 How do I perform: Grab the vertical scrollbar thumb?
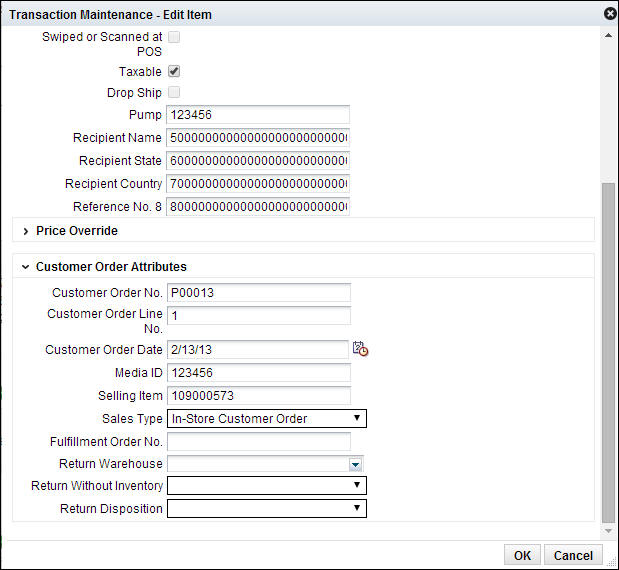click(x=608, y=353)
